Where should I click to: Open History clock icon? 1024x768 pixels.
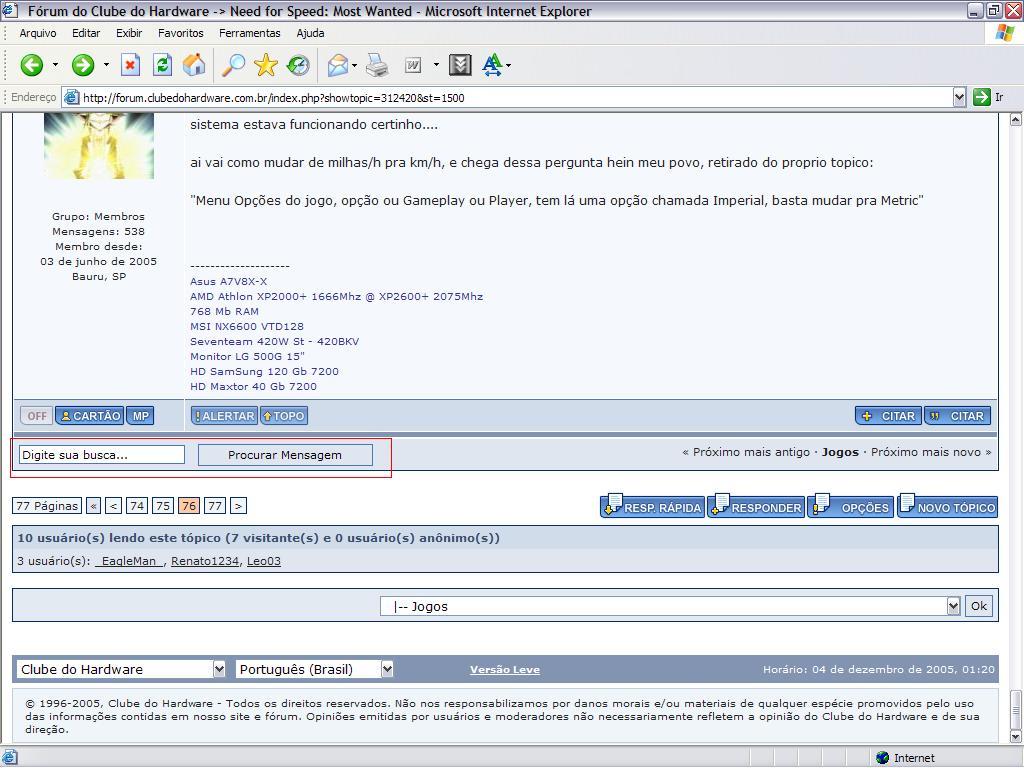click(298, 65)
